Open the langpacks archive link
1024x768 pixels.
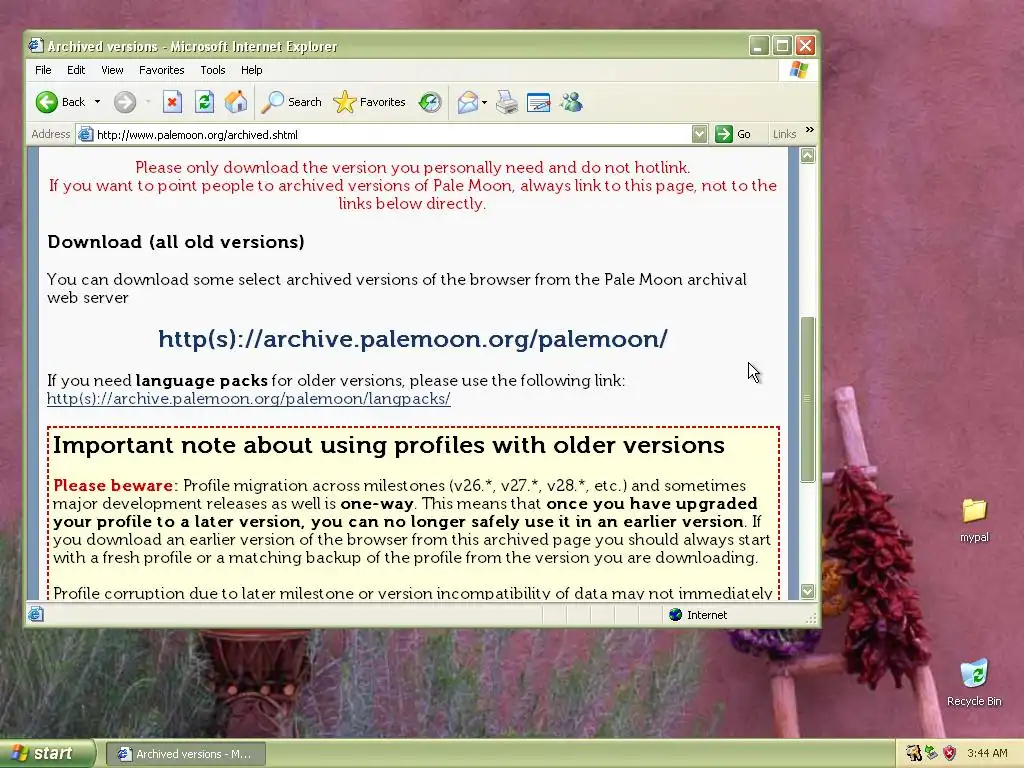(x=249, y=398)
